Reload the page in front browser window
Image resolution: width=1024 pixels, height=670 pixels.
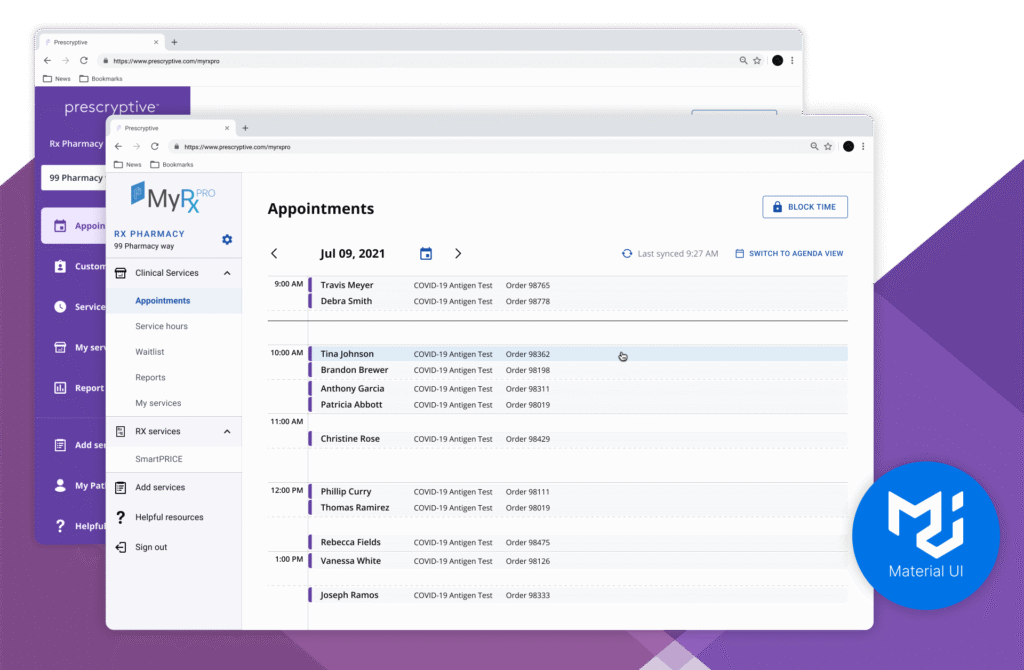pos(156,146)
